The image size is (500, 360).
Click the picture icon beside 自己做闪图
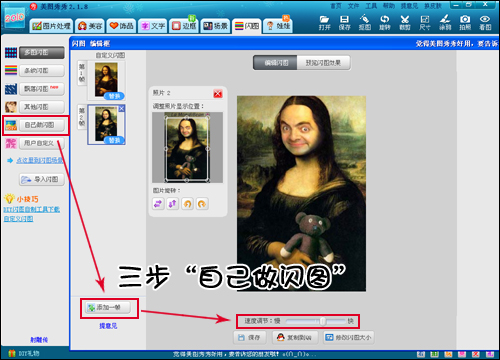11,125
